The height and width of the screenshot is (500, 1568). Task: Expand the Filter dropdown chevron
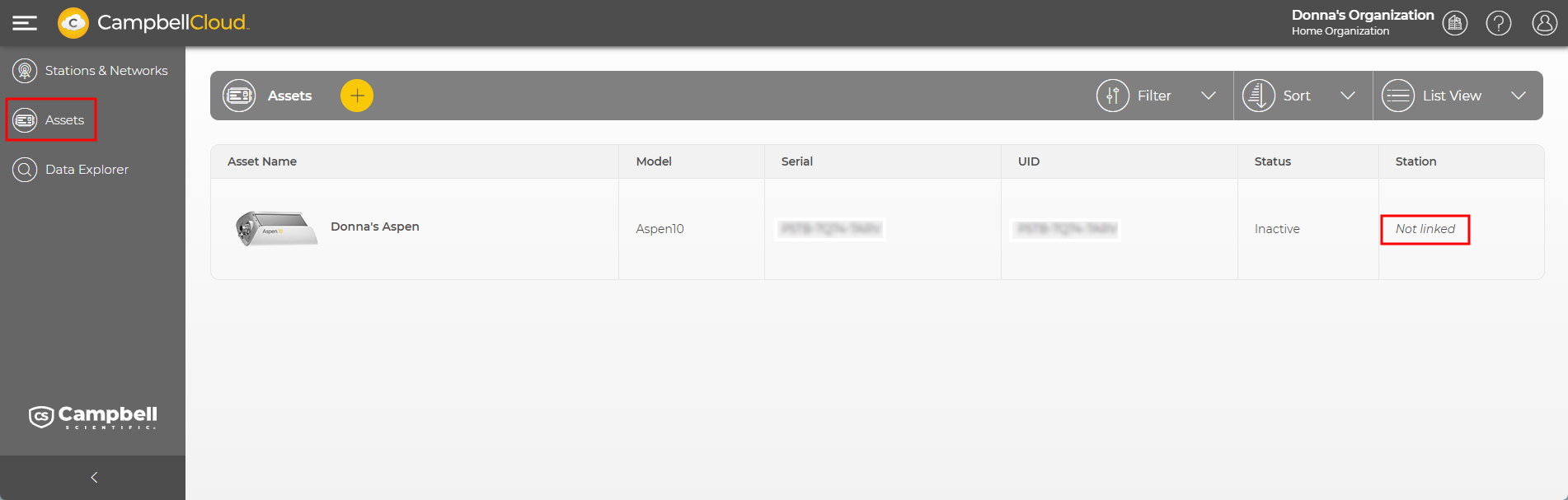[1209, 96]
